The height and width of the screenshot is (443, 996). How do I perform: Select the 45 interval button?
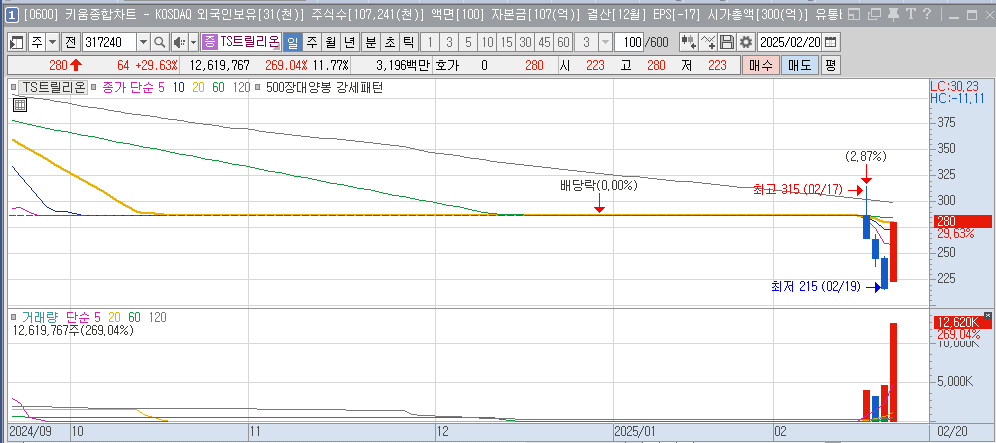tap(544, 43)
